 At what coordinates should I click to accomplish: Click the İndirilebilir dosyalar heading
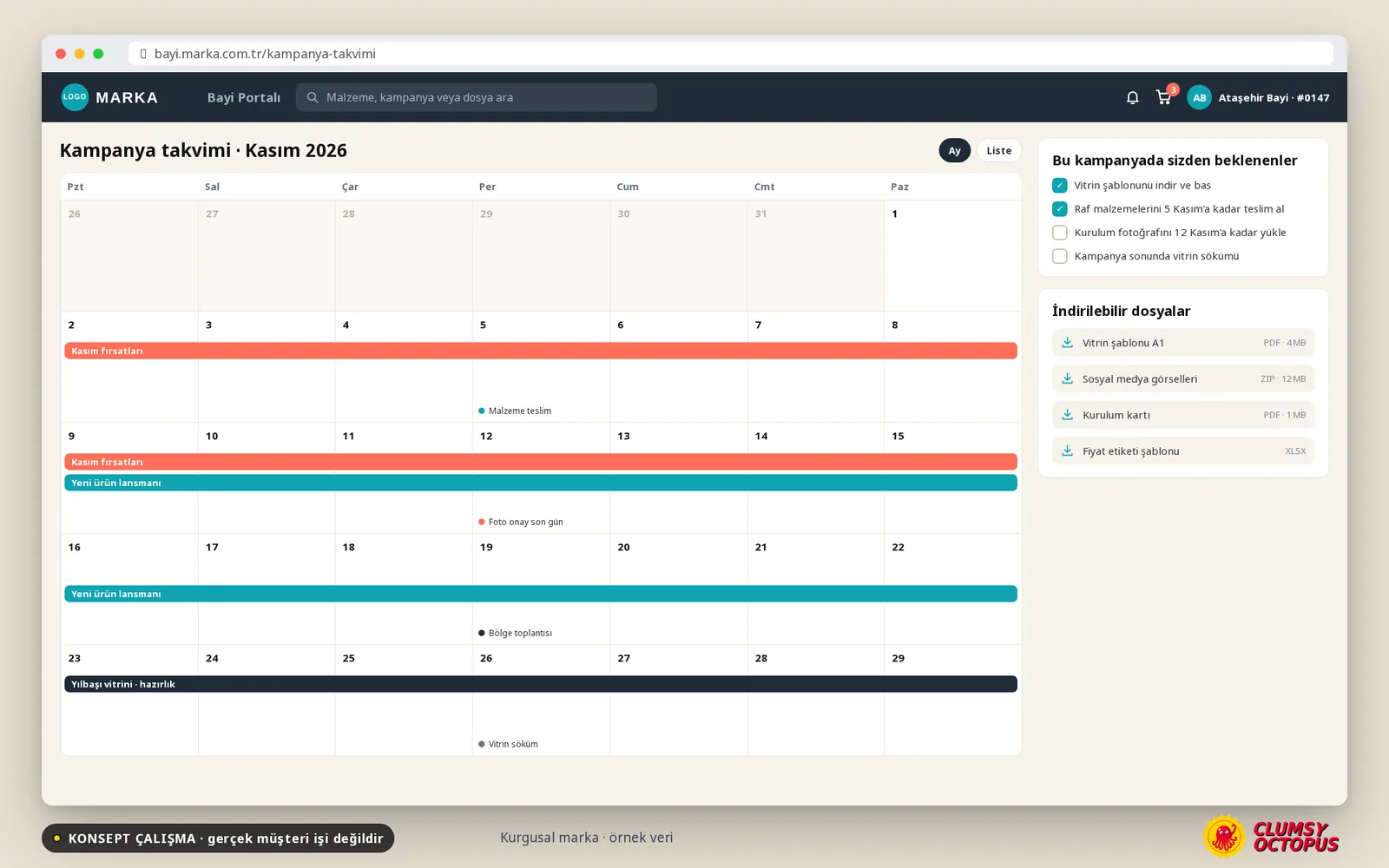coord(1121,311)
